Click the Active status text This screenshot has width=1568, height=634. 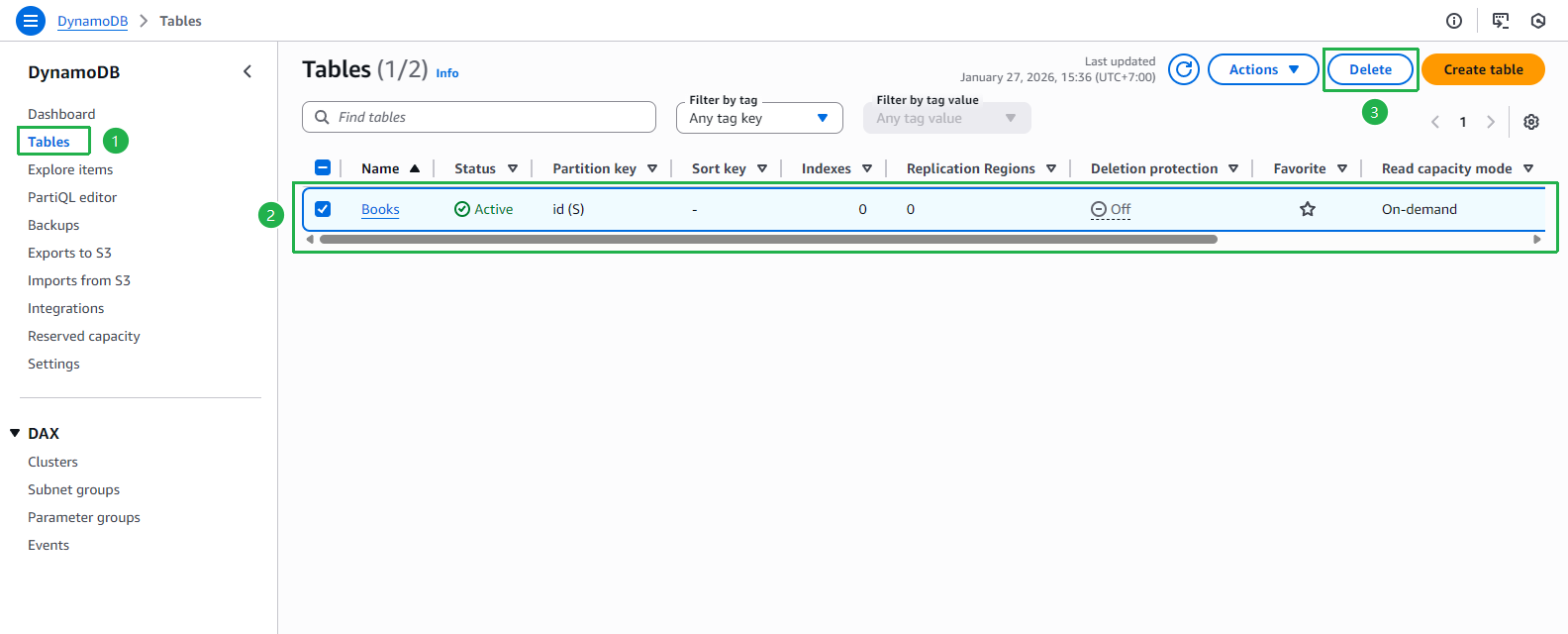coord(493,209)
